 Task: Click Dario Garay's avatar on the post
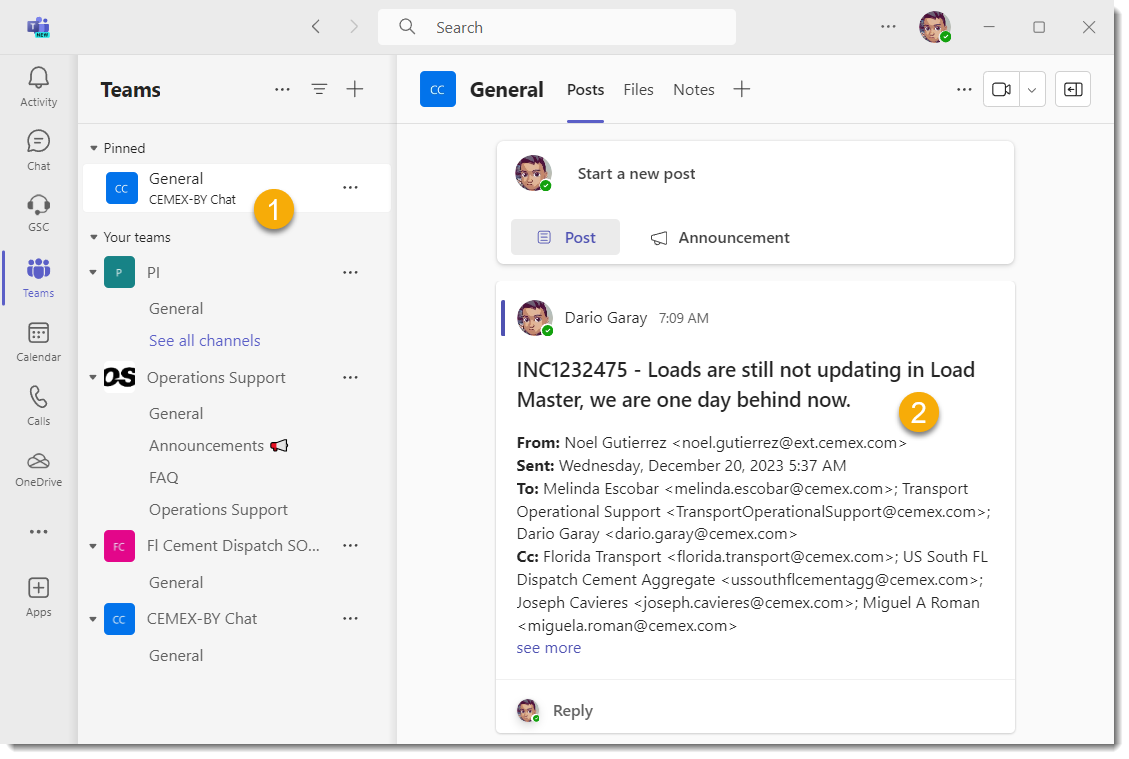click(534, 318)
